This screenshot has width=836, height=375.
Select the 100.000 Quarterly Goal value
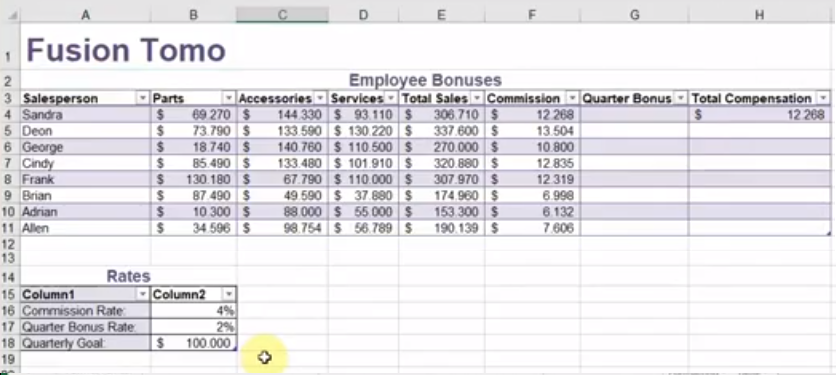(x=194, y=344)
